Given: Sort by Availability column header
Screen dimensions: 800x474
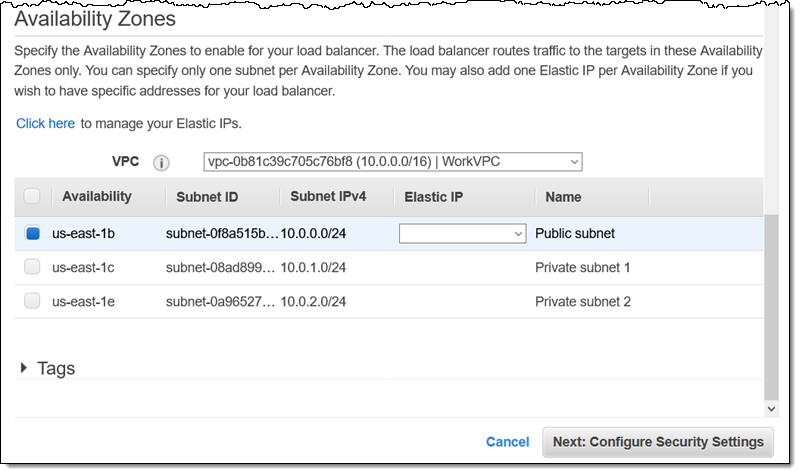Looking at the screenshot, I should click(96, 197).
